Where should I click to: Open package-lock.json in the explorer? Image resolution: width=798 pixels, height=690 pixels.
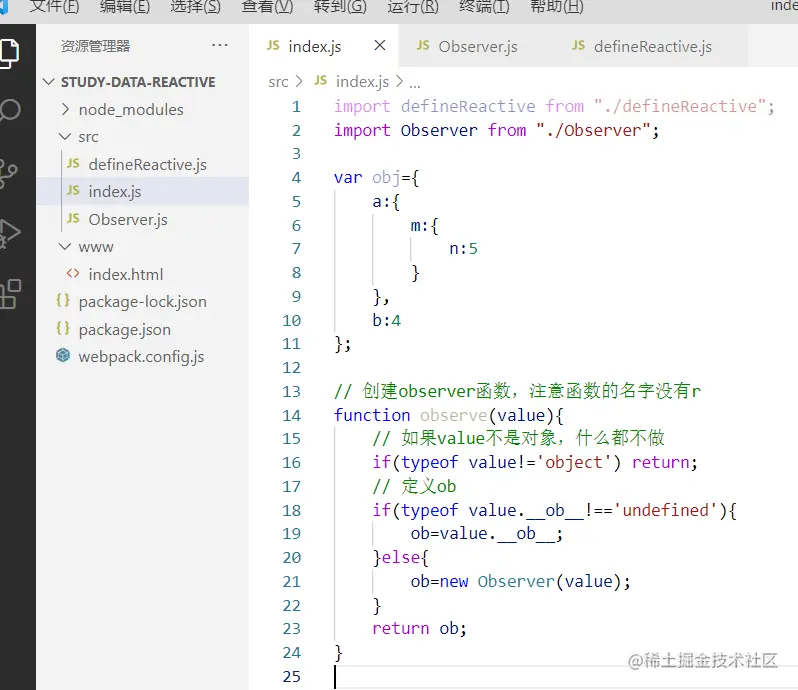pos(142,302)
